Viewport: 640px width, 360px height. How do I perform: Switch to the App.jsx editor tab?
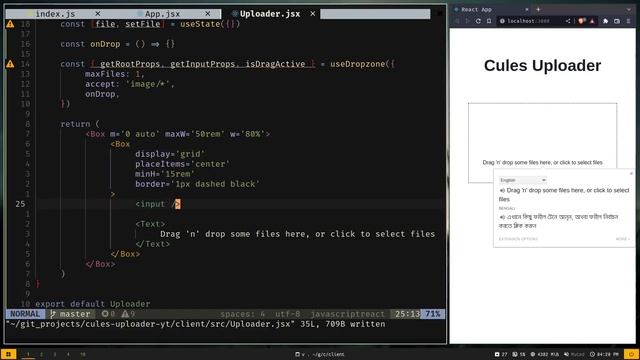click(x=162, y=14)
